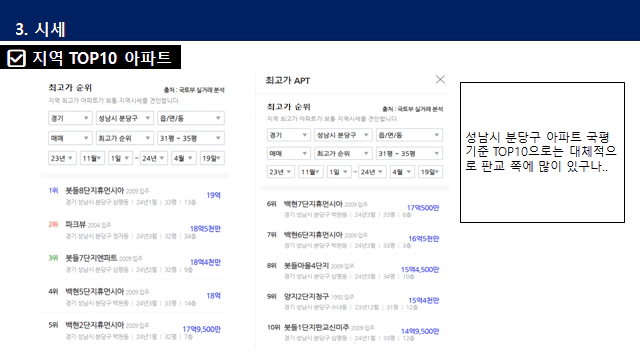Click the 14억9,500만 price value
The width and height of the screenshot is (640, 360).
(420, 331)
